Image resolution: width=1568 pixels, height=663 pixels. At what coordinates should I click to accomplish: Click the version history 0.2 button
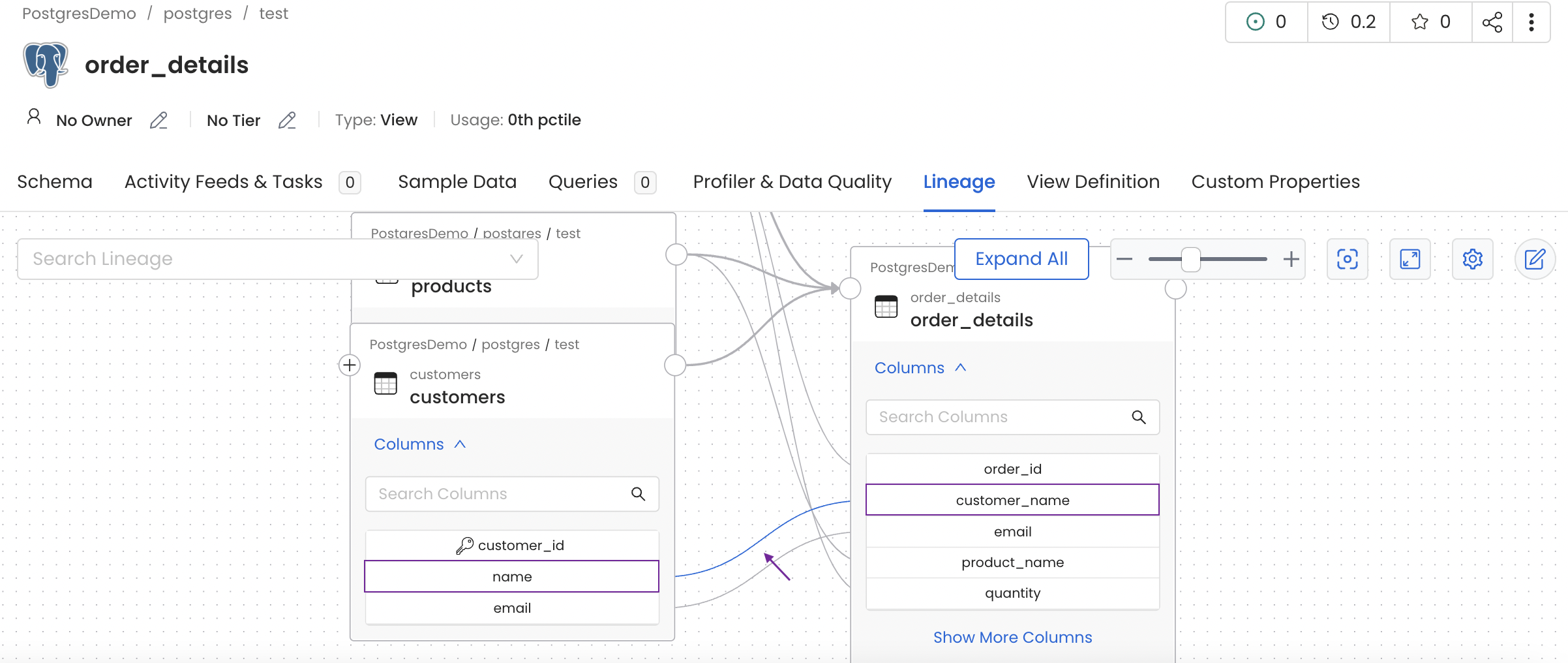pos(1348,22)
